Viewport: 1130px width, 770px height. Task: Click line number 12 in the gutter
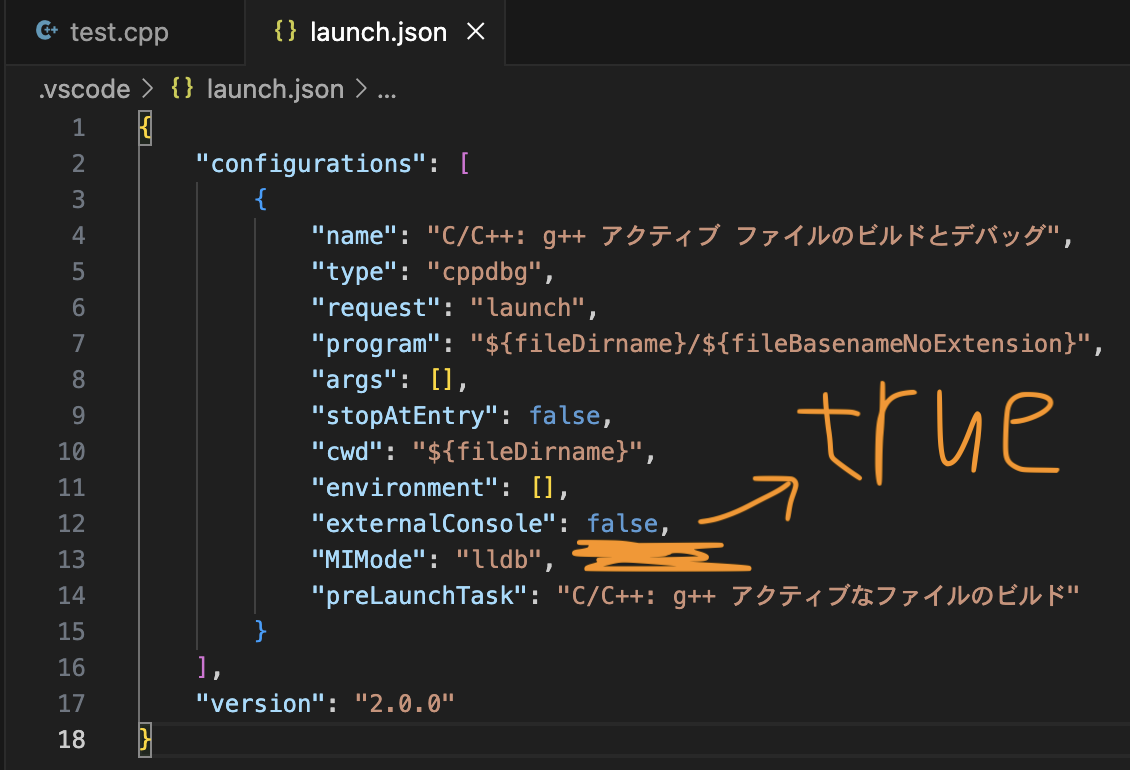(x=73, y=523)
